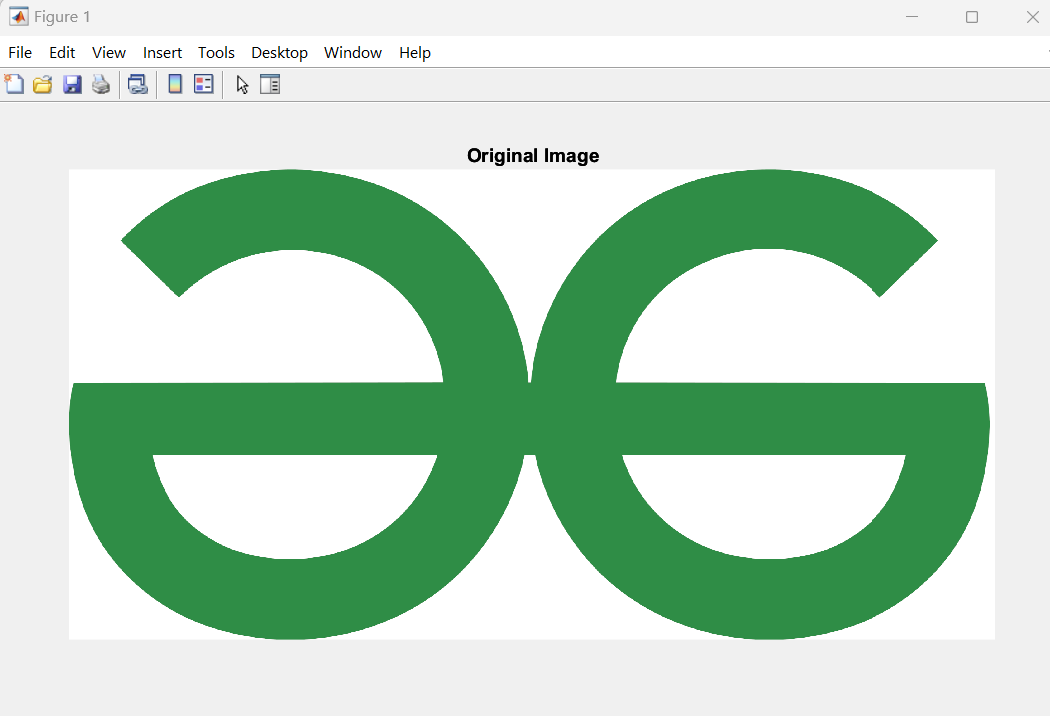1050x716 pixels.
Task: Open the Window menu
Action: 353,53
